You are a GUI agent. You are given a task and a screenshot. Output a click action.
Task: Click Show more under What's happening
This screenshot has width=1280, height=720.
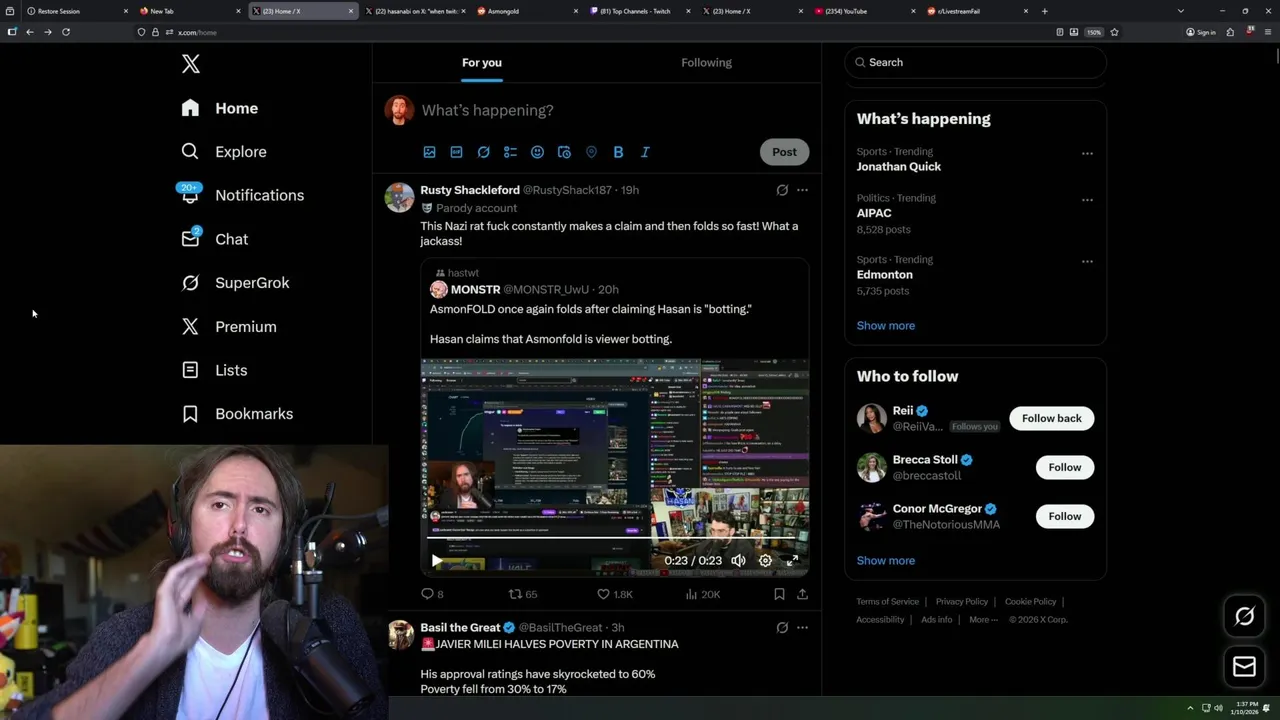tap(886, 326)
